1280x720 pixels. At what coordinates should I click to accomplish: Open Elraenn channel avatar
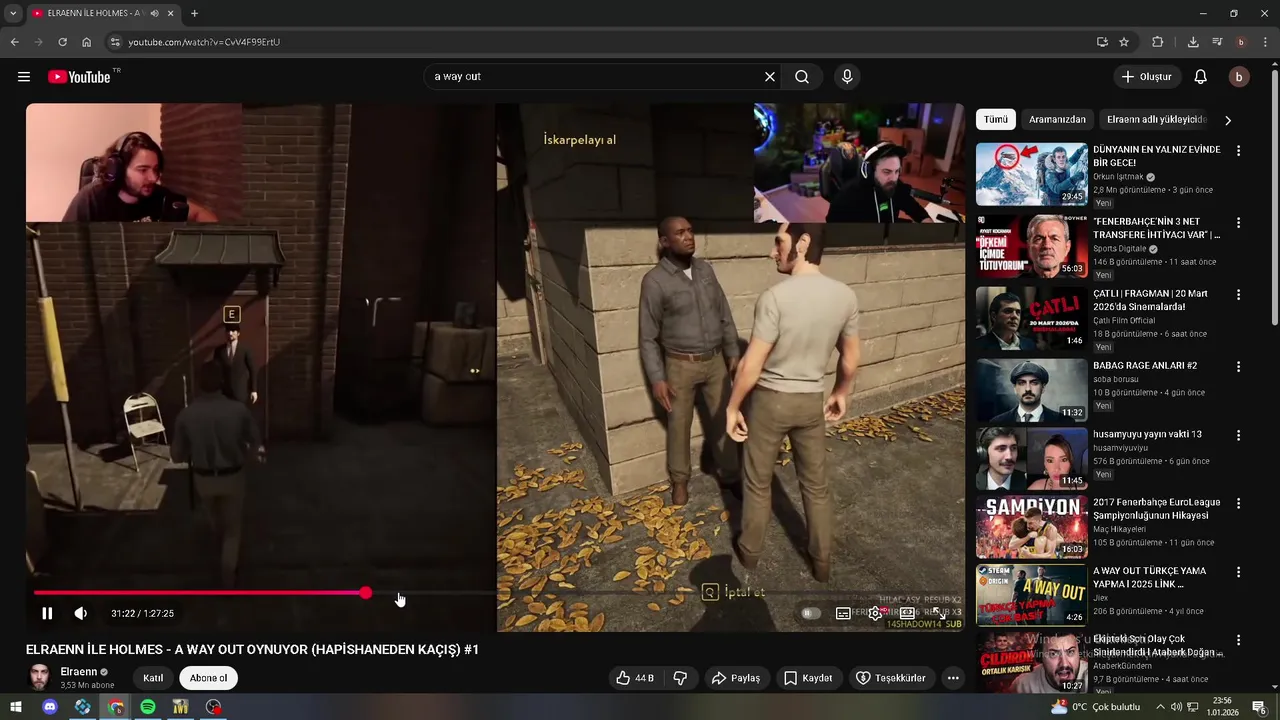(40, 677)
